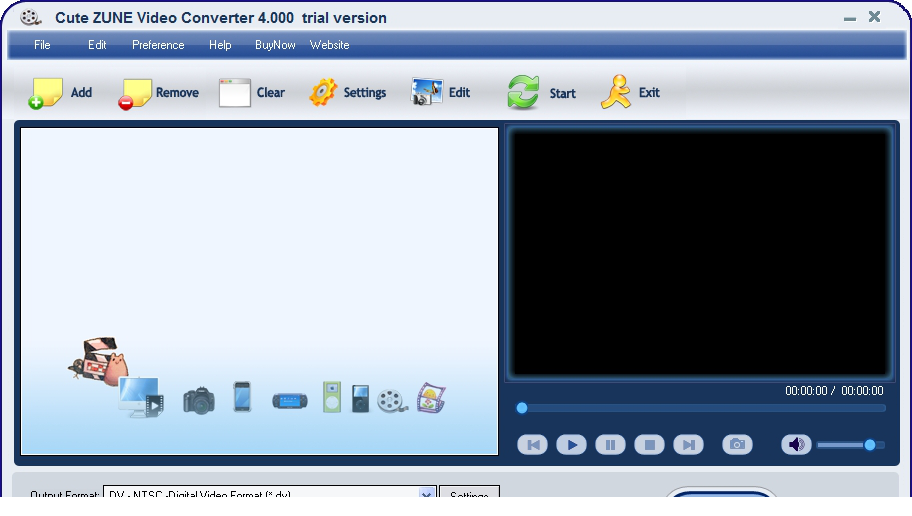Image resolution: width=912 pixels, height=516 pixels.
Task: Click the Exit running man icon
Action: click(x=616, y=92)
